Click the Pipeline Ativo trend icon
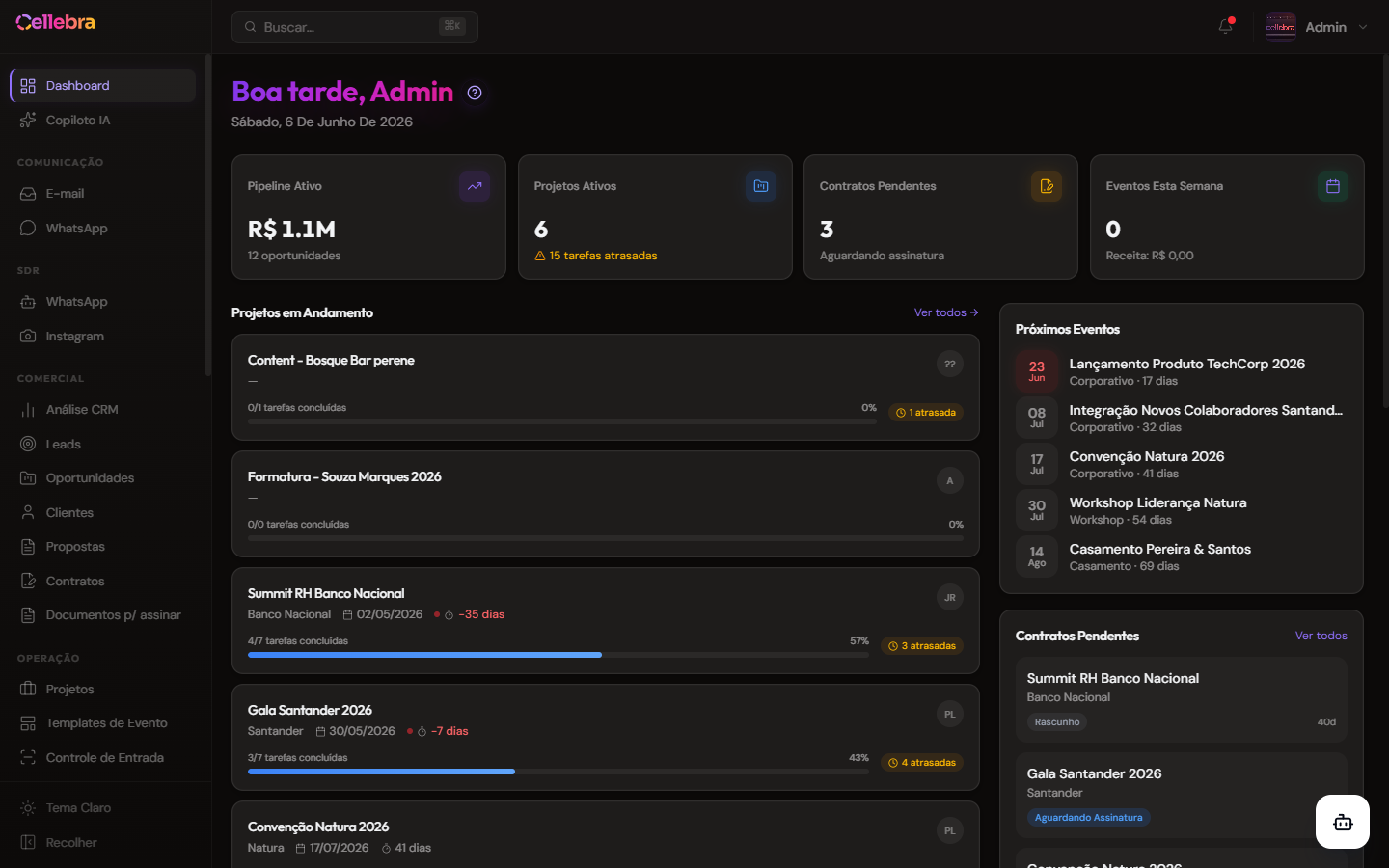 [x=475, y=186]
